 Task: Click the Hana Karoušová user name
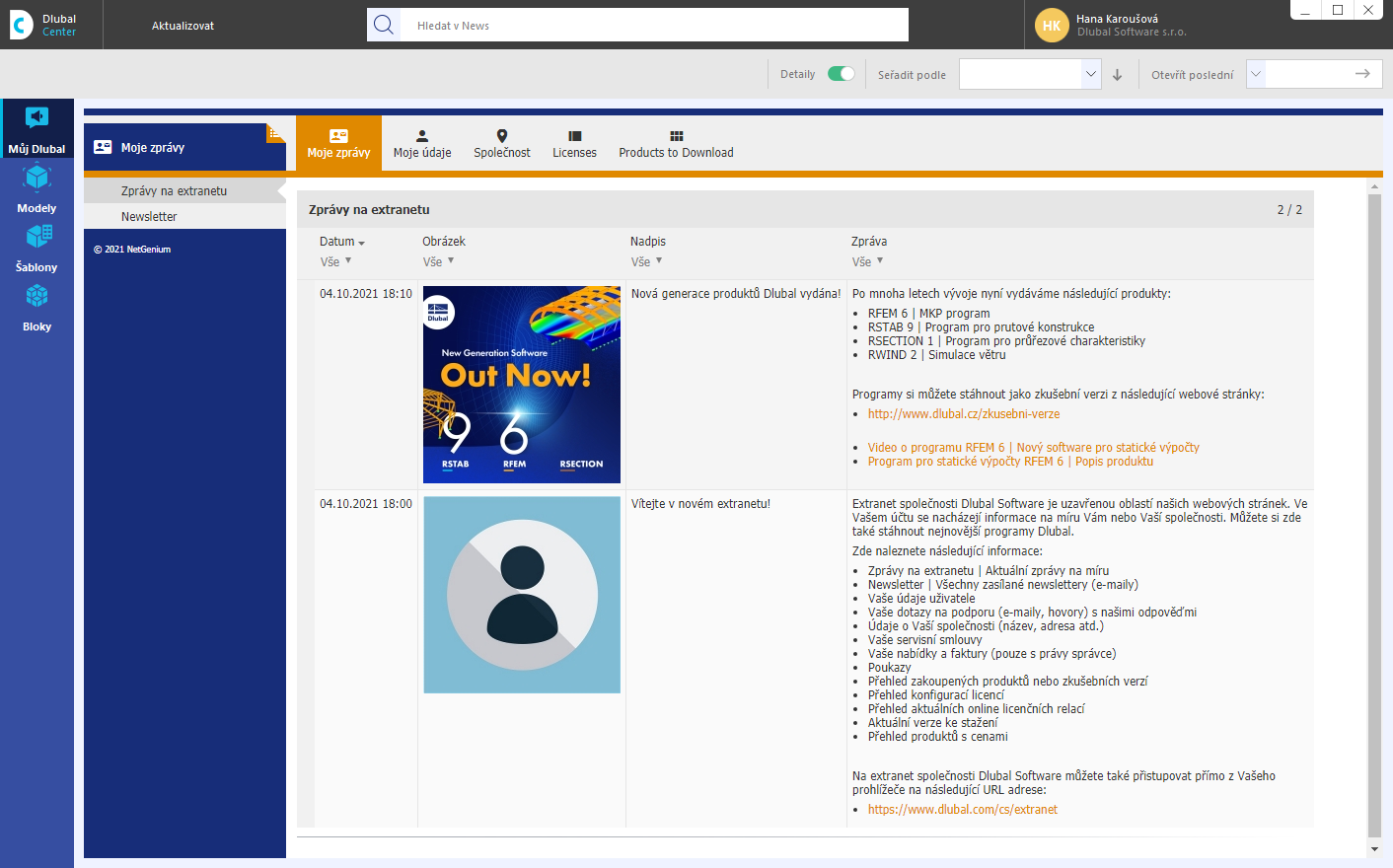coord(1117,19)
